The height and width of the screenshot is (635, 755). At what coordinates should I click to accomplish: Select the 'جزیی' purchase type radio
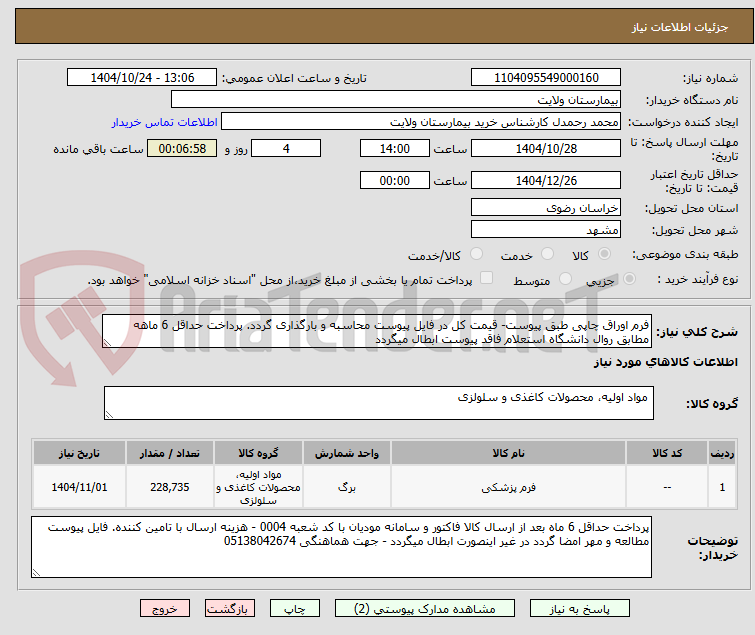pyautogui.click(x=629, y=279)
